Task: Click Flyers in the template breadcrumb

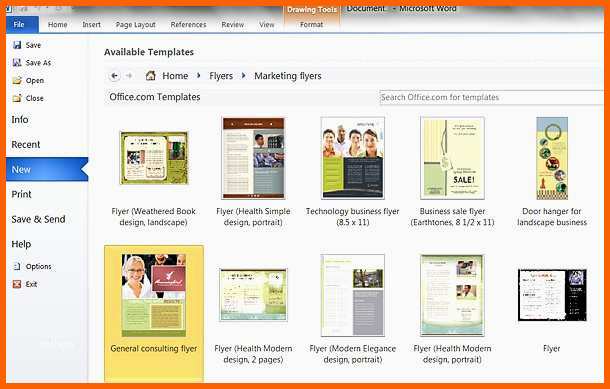Action: pyautogui.click(x=221, y=76)
